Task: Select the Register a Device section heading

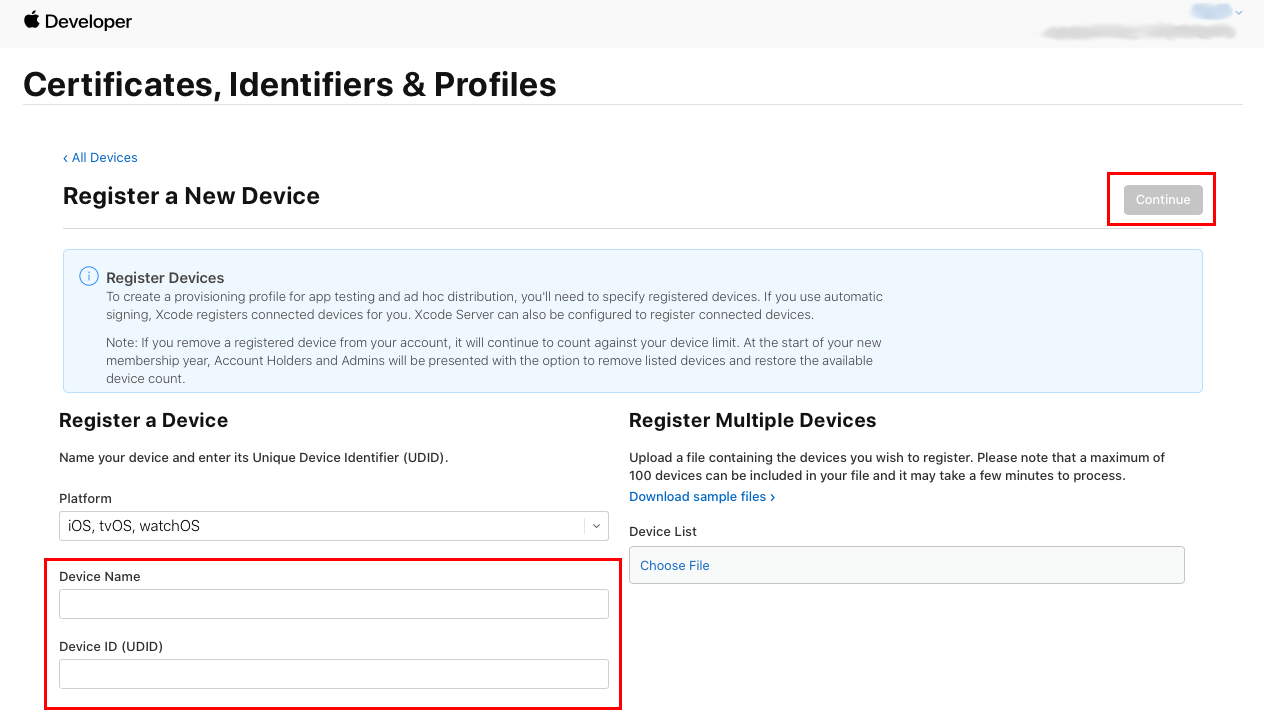Action: [x=145, y=420]
